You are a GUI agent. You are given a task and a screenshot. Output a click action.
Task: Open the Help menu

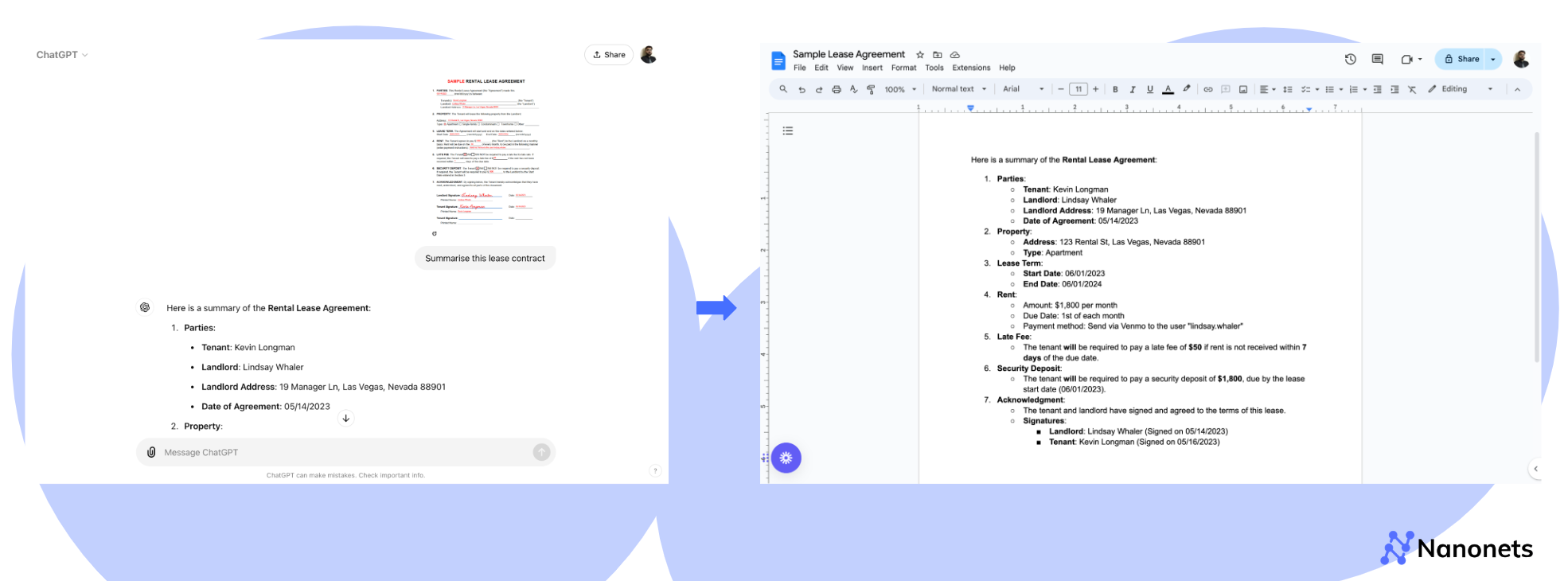[1007, 68]
